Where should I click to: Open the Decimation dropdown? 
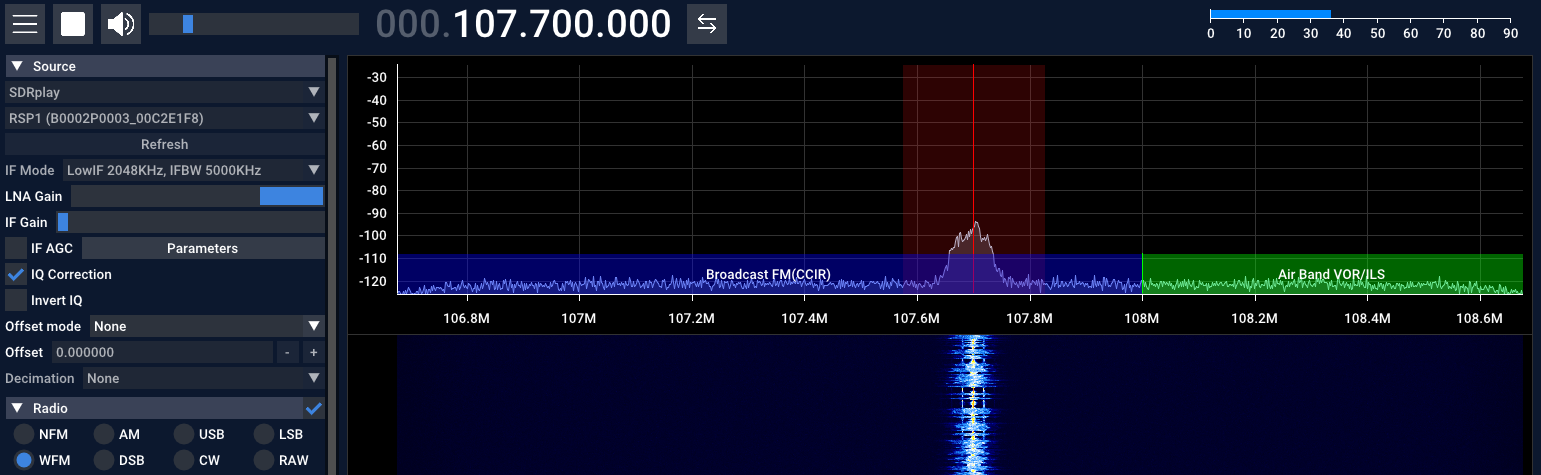203,378
